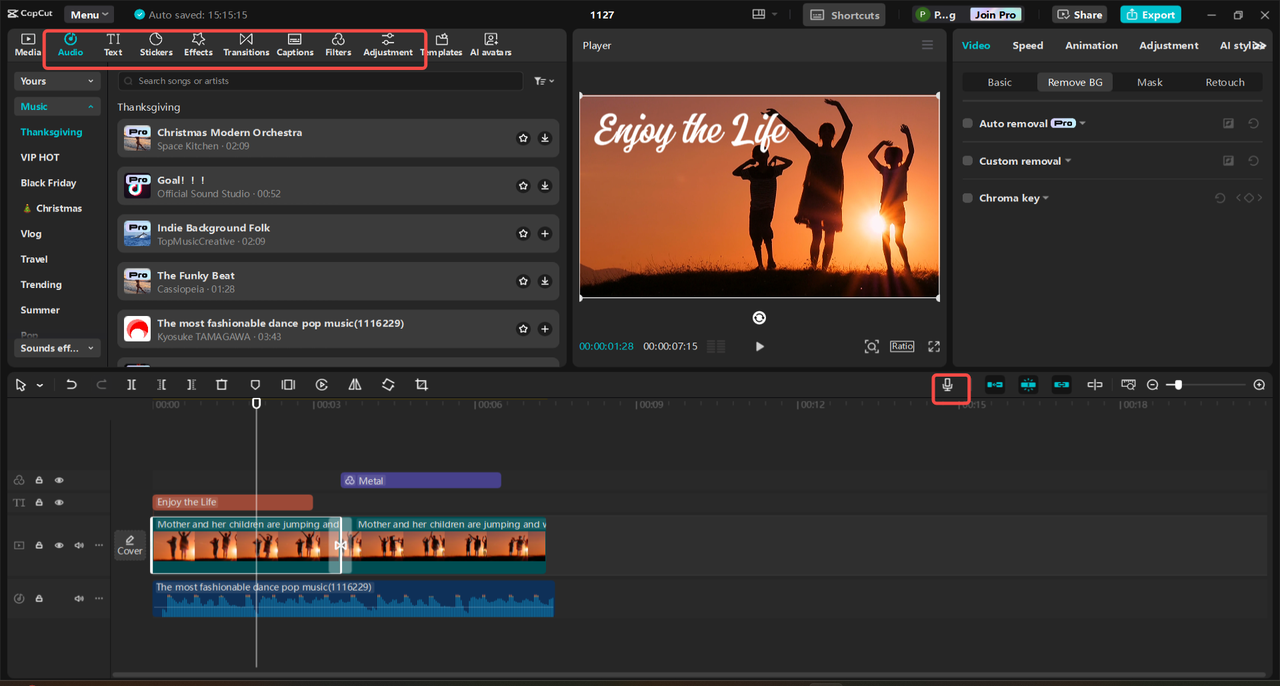Select the Basic sub-tab
Image resolution: width=1280 pixels, height=686 pixels.
pyautogui.click(x=1000, y=82)
